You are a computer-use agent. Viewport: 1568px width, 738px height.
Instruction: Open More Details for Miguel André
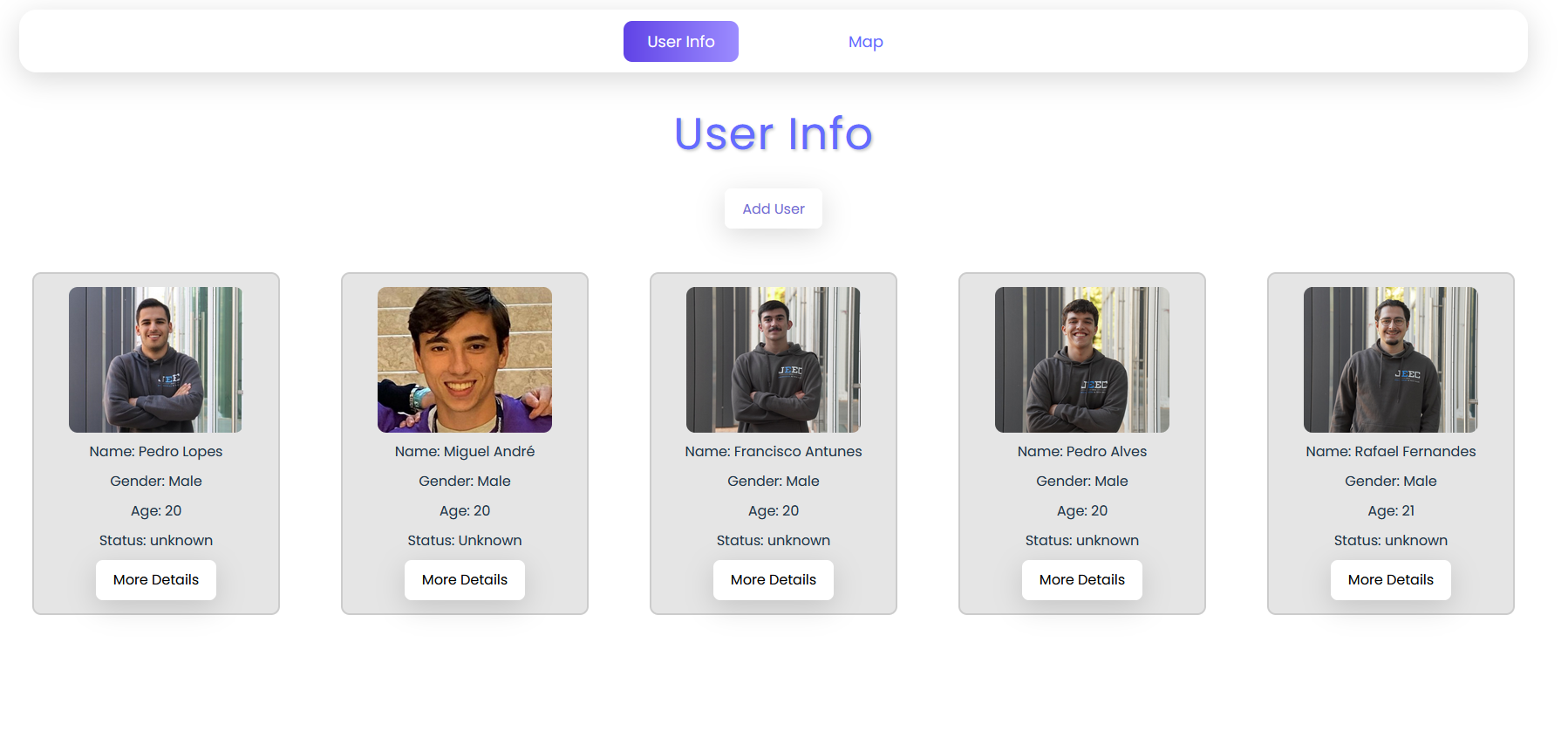465,580
